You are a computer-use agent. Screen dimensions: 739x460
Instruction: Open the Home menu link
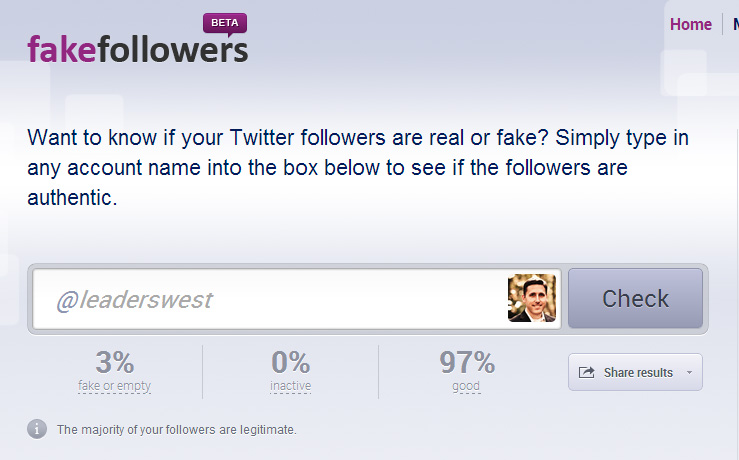(690, 24)
